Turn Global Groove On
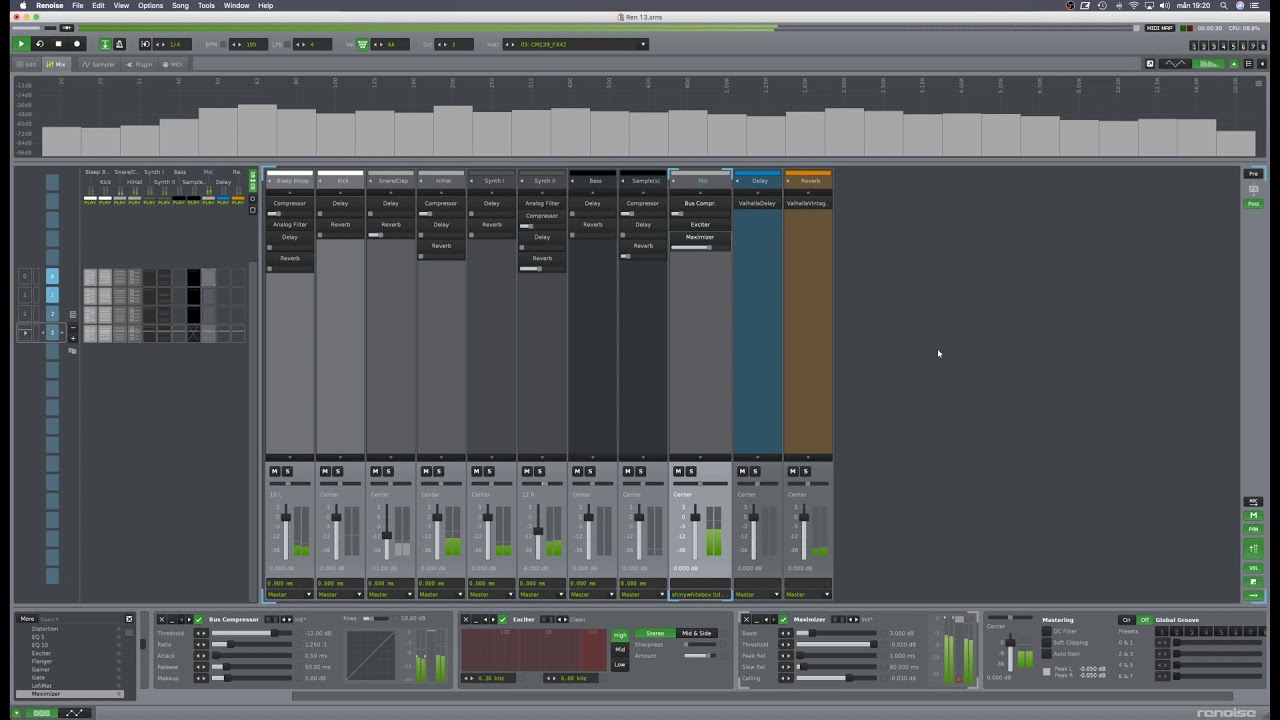 coord(1127,620)
